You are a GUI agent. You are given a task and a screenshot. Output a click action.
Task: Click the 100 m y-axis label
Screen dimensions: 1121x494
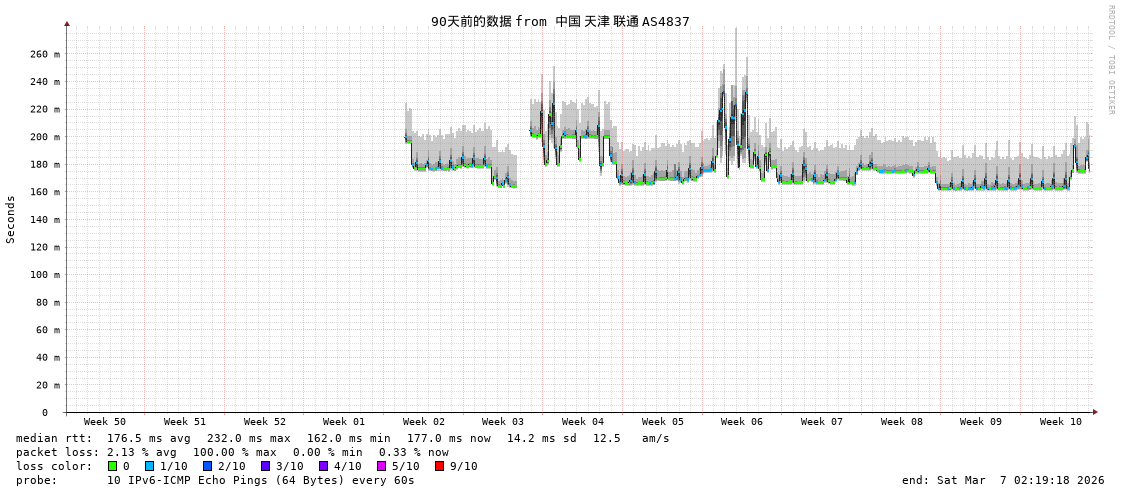coord(43,274)
